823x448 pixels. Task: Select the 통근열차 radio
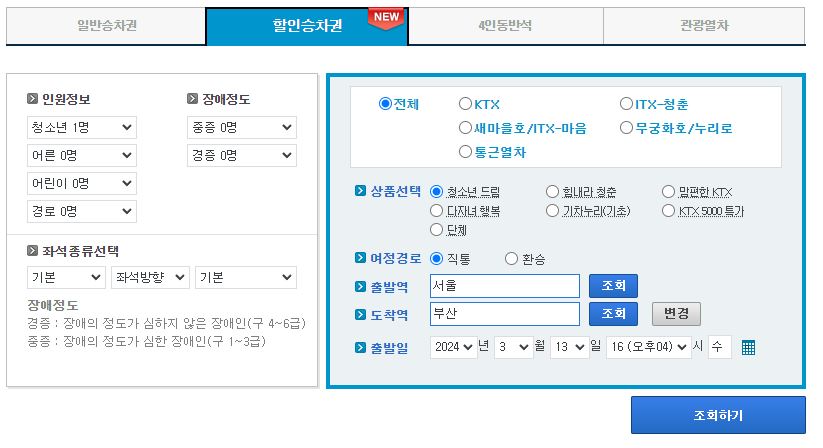tap(465, 152)
